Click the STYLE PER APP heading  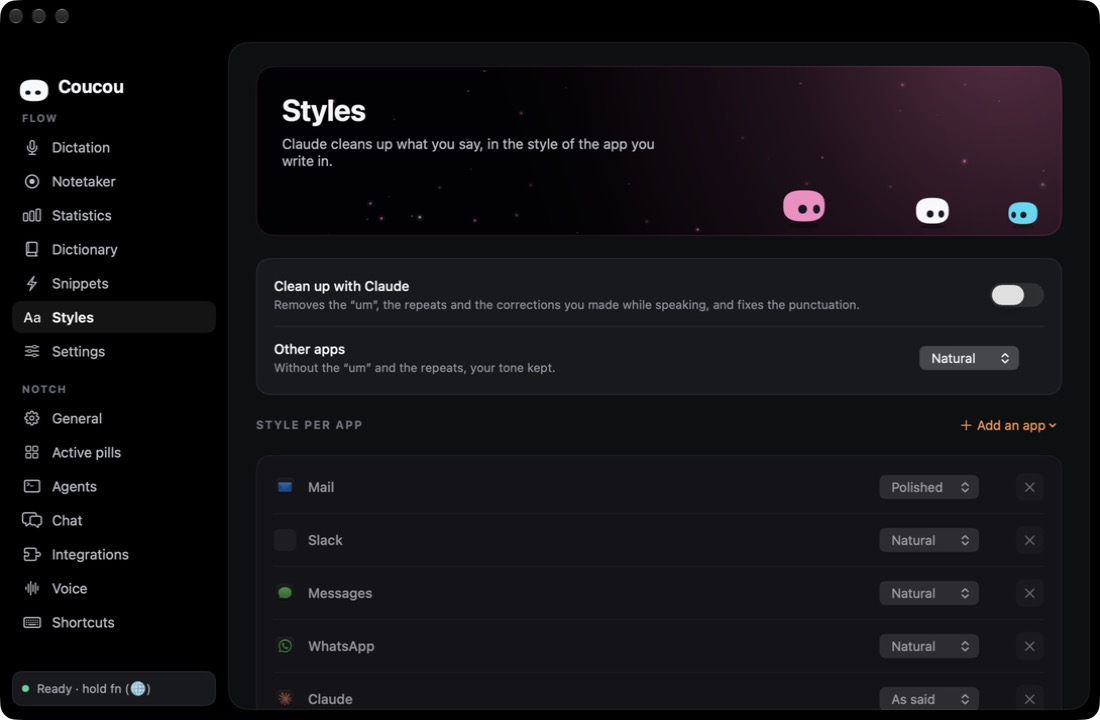[x=309, y=425]
